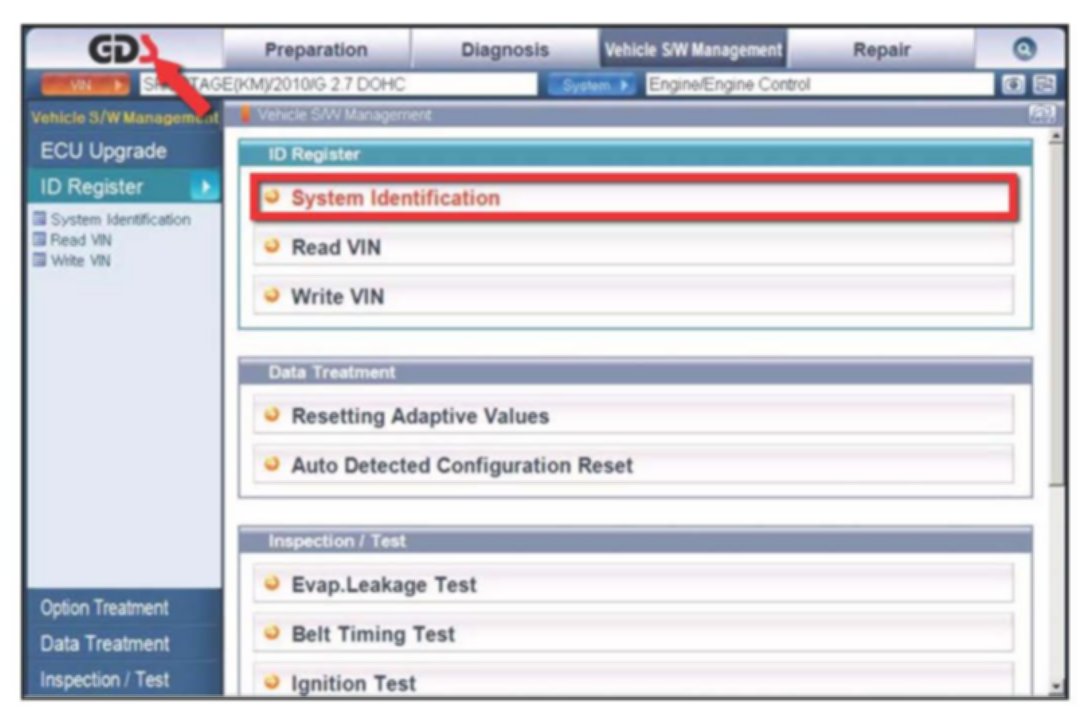The image size is (1089, 709).
Task: Open the blue System selector button
Action: pos(592,85)
